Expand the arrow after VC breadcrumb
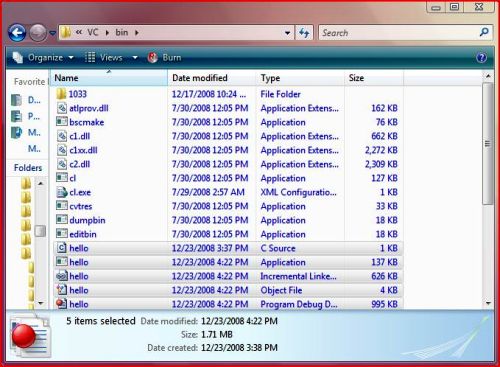500x367 pixels. coord(107,33)
